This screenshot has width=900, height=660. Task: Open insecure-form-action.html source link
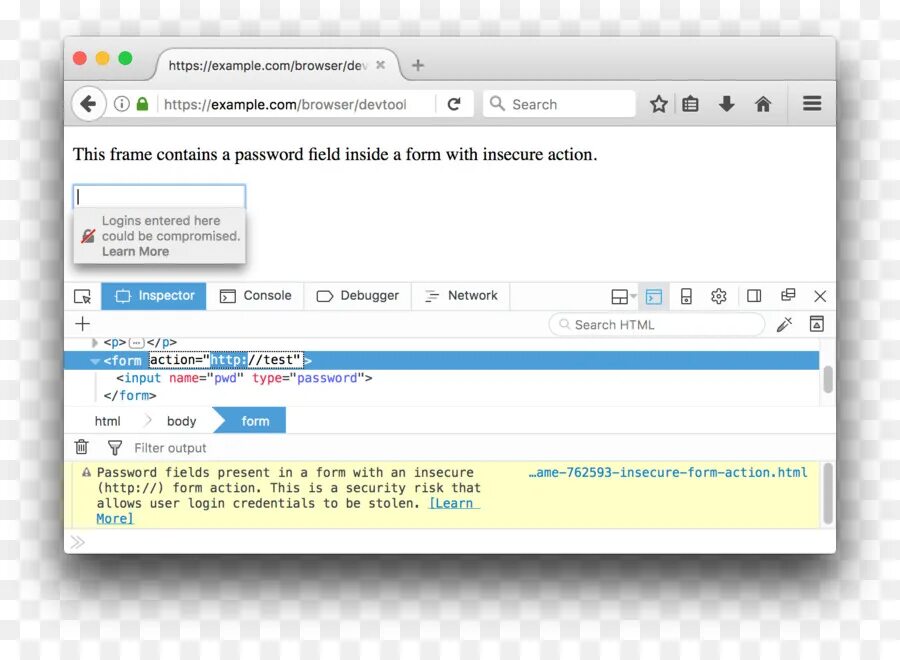click(668, 472)
